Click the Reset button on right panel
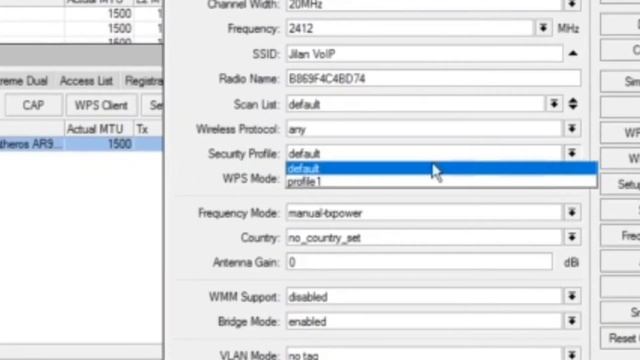640x360 pixels. coord(620,338)
